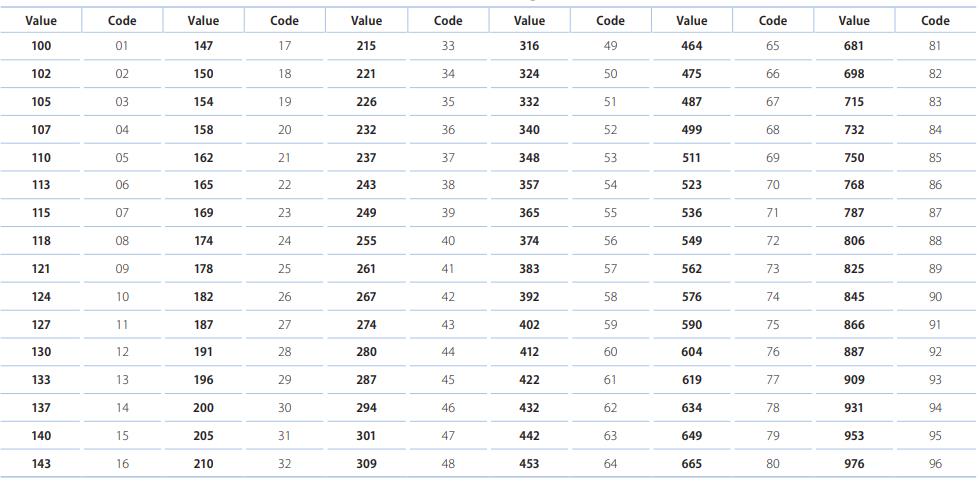Screen dimensions: 979x483
Task: Click the value 464 cell
Action: point(691,46)
